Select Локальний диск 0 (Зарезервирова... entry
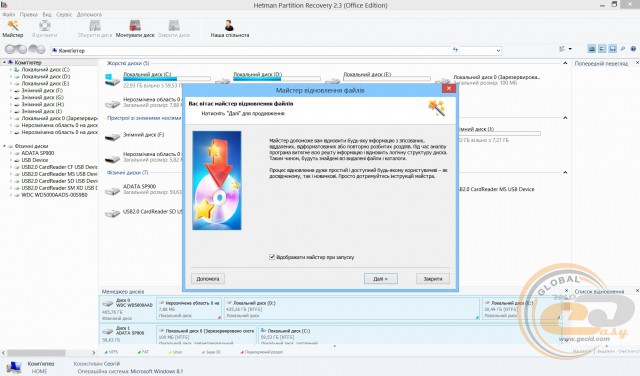Viewport: 640px width, 376px height. coord(496,77)
